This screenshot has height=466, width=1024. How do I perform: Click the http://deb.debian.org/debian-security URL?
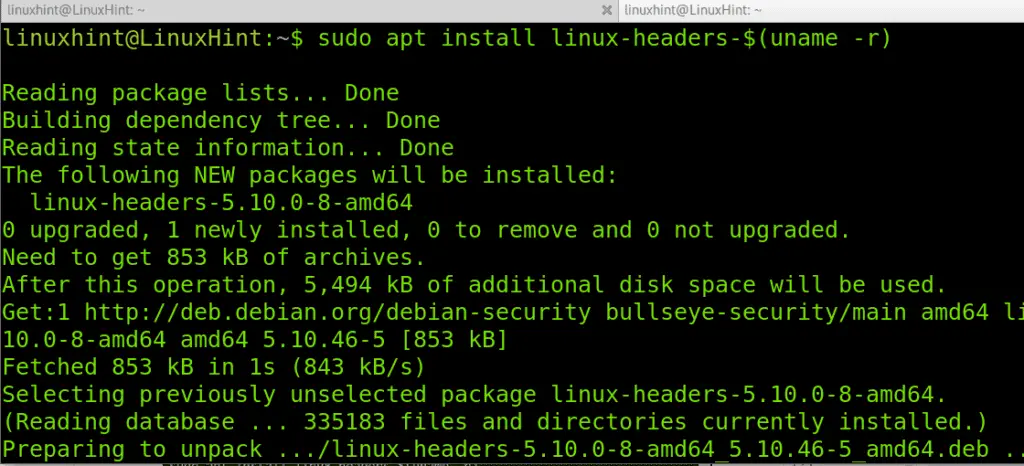coord(338,313)
